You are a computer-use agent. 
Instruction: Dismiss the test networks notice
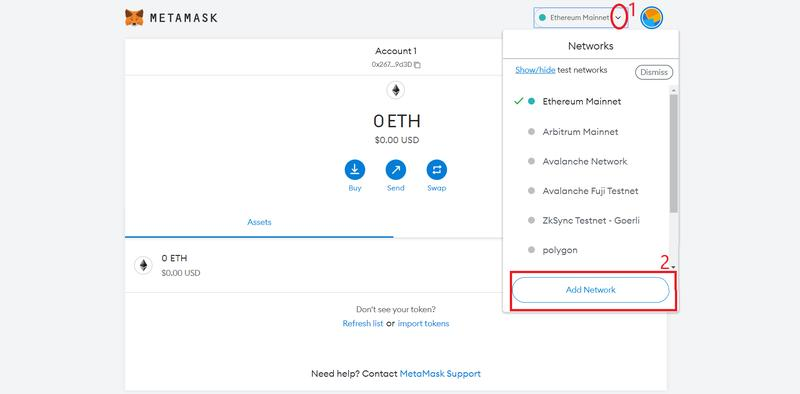(x=654, y=72)
